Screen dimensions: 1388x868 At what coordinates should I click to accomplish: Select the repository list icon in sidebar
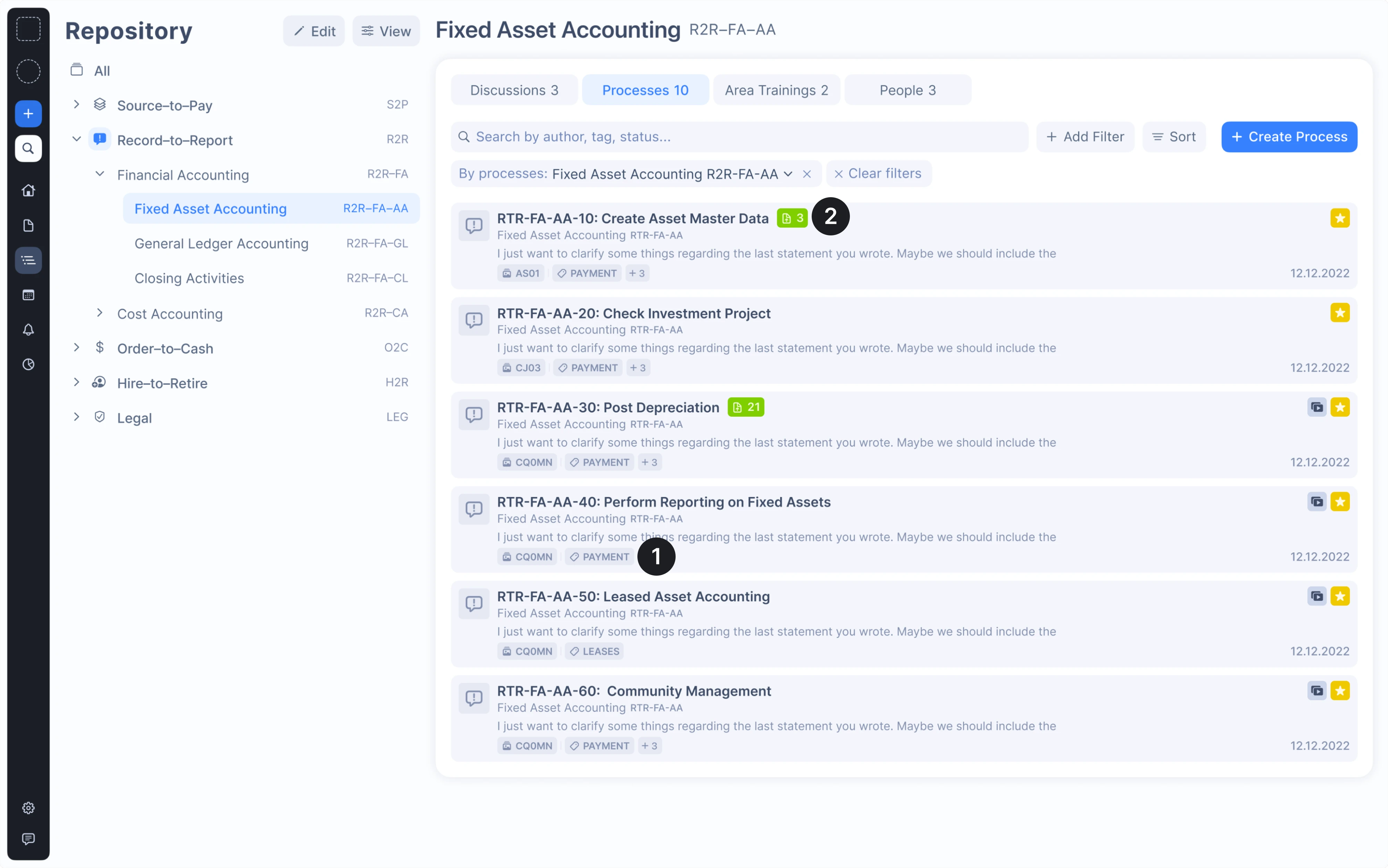pos(28,261)
